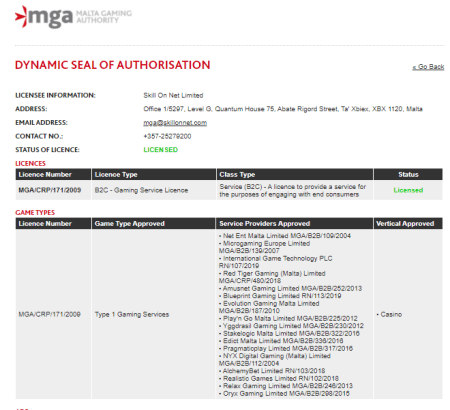Click the green Licensed status table cell
The image size is (450, 410).
point(408,190)
